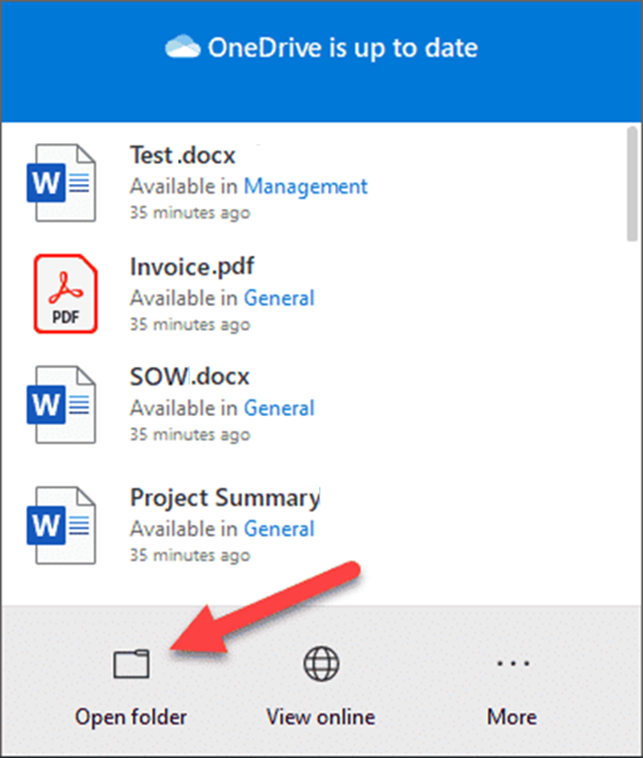This screenshot has height=758, width=643.
Task: Click the PDF icon for Invoice.pdf
Action: pos(65,293)
